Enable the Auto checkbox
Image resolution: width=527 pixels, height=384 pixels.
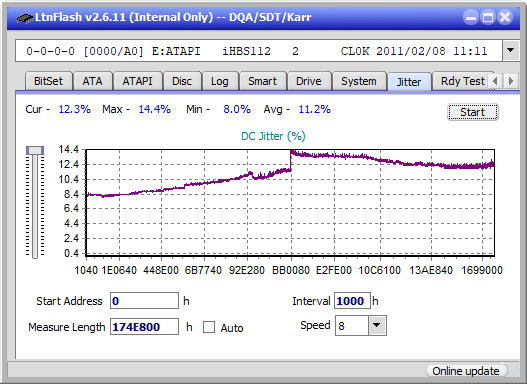(x=209, y=327)
